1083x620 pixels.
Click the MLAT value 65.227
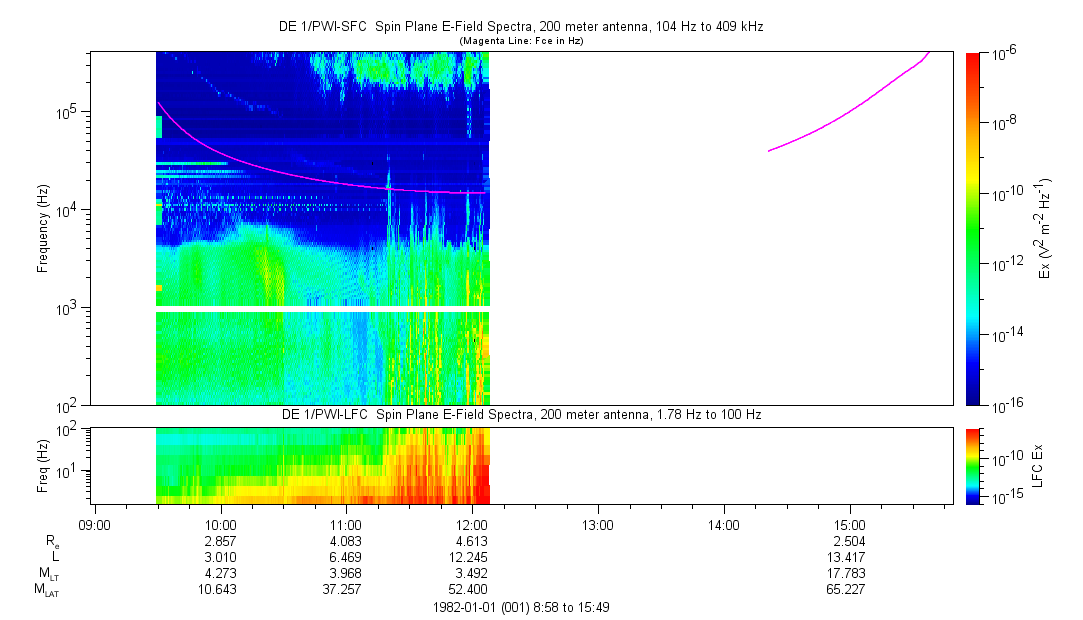850,590
